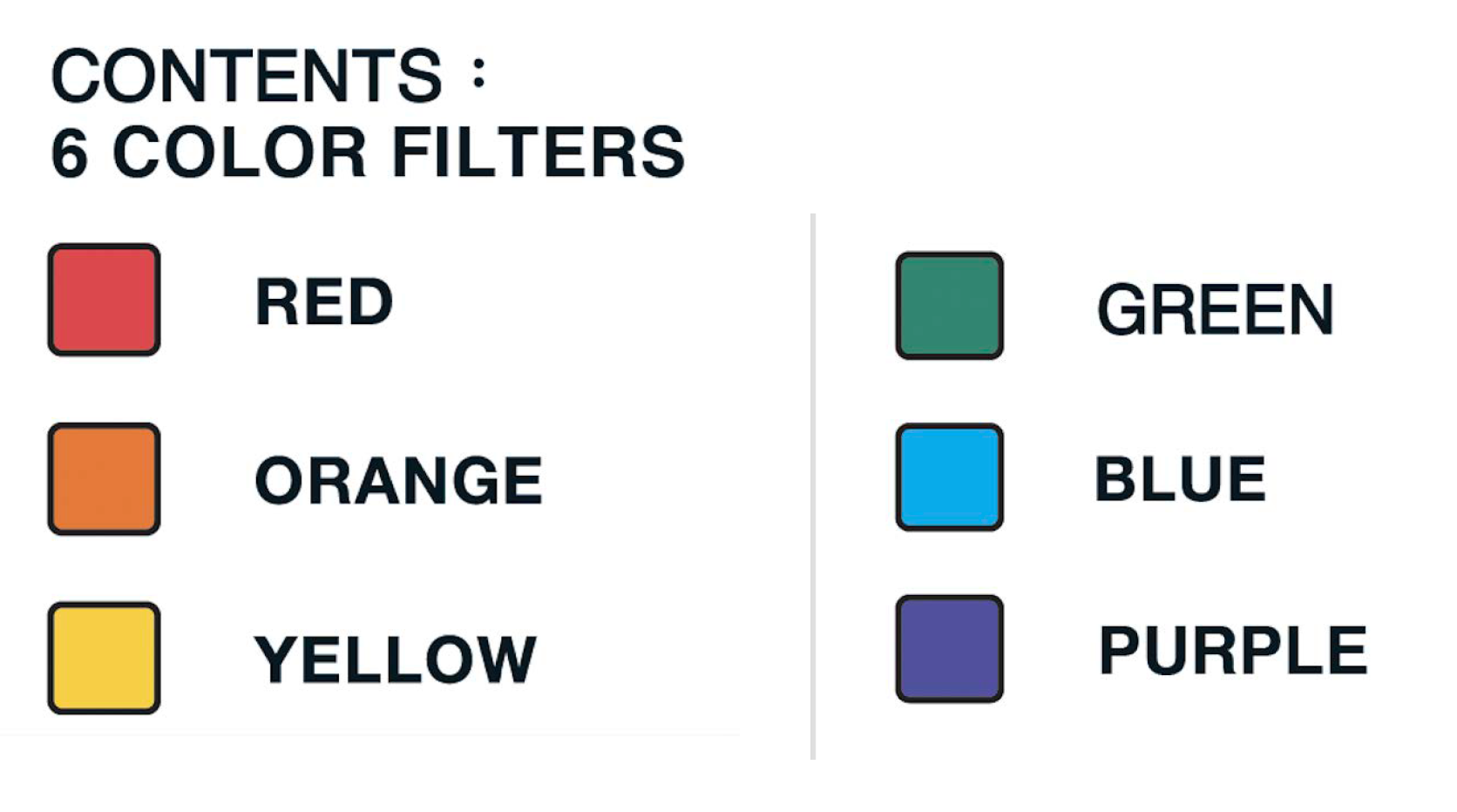Click the faint horizontal line below YELLOW
The height and width of the screenshot is (812, 1457).
pyautogui.click(x=369, y=733)
